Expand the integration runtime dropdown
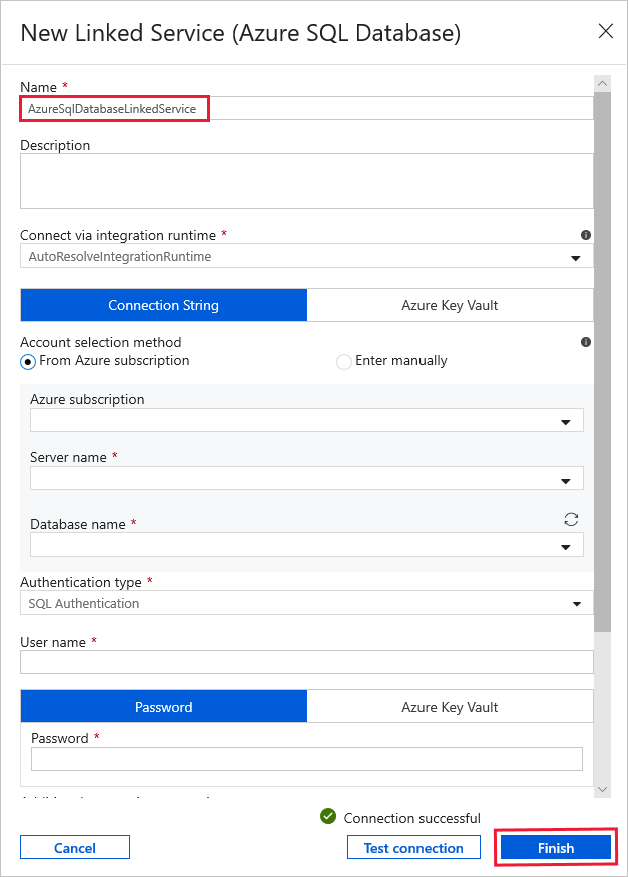This screenshot has height=877, width=628. (x=575, y=258)
